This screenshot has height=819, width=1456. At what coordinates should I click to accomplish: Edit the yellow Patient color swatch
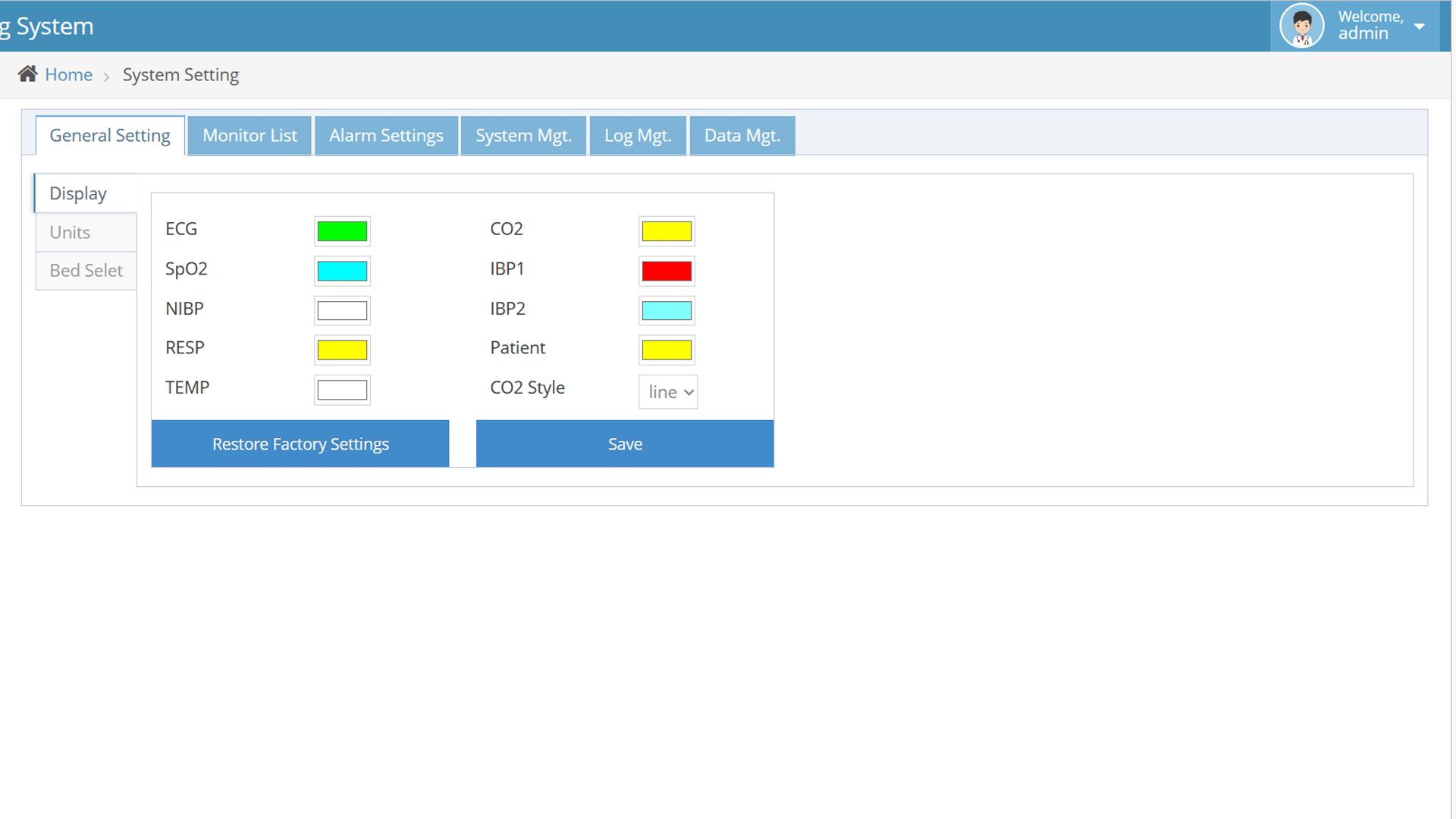pyautogui.click(x=667, y=350)
